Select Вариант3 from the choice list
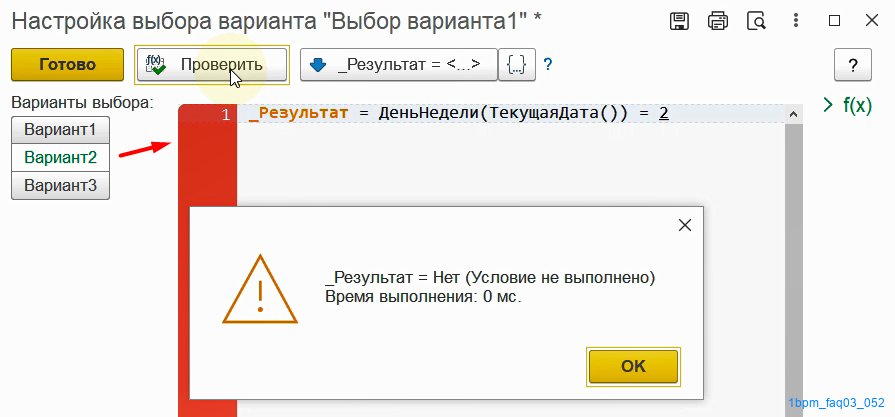This screenshot has height=417, width=895. [61, 185]
